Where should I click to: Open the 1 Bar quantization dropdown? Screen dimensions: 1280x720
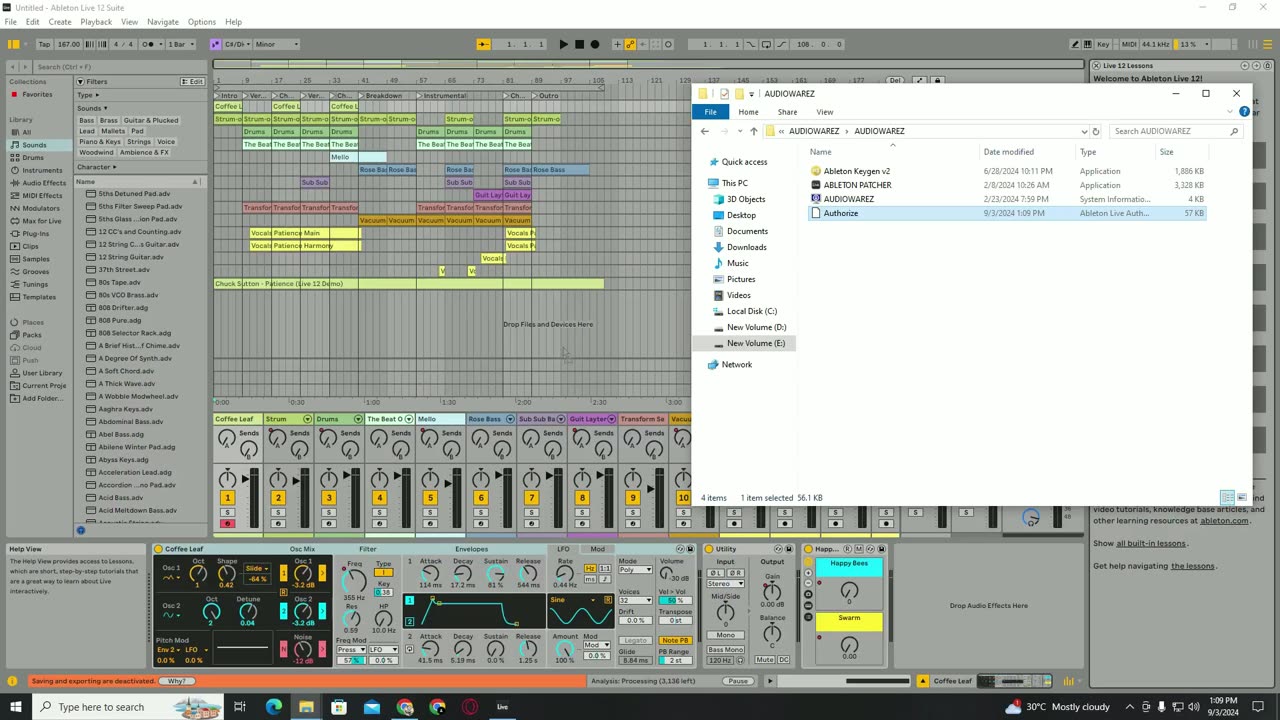(x=181, y=44)
